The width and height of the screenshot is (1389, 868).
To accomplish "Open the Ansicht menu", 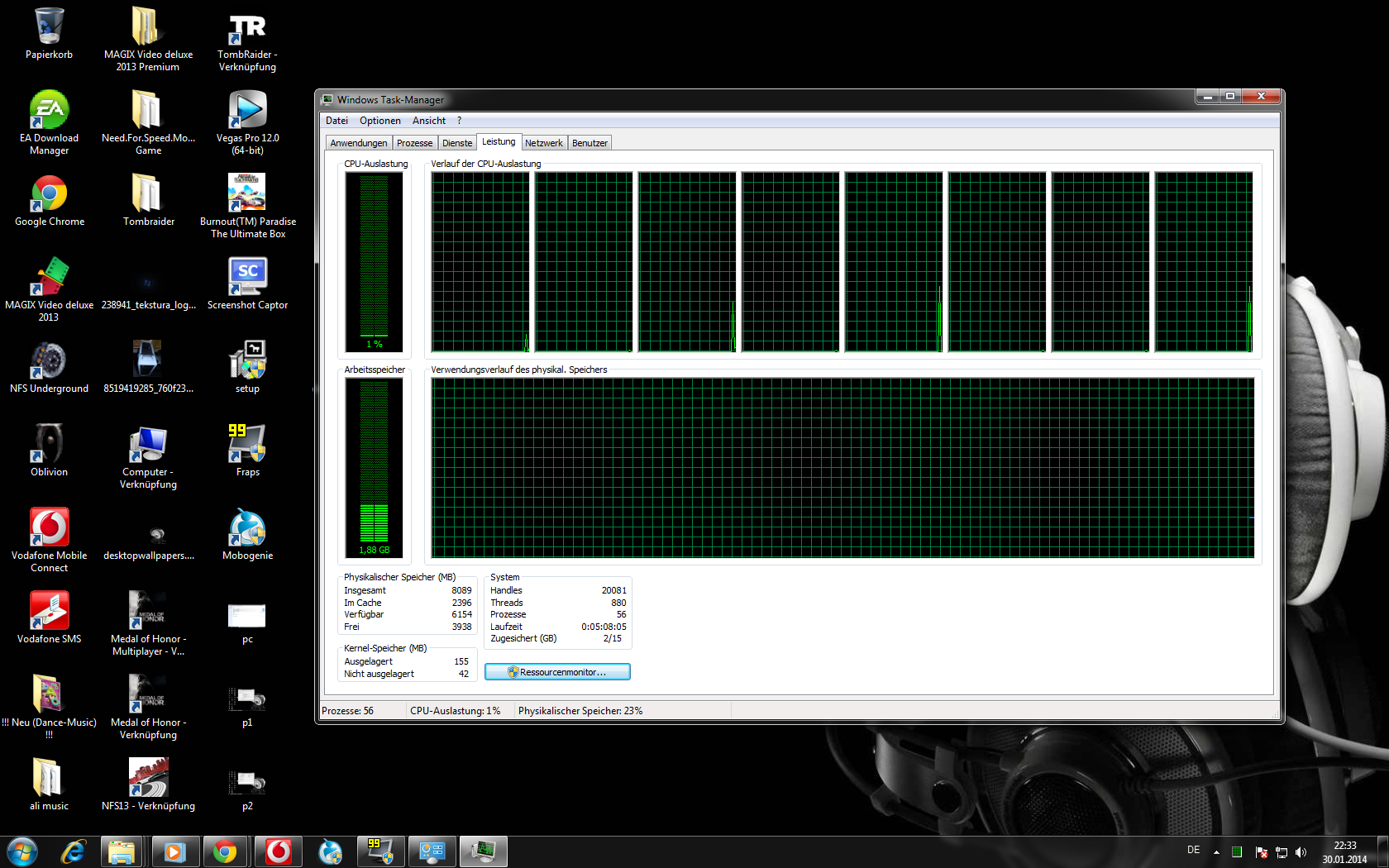I will (x=429, y=121).
